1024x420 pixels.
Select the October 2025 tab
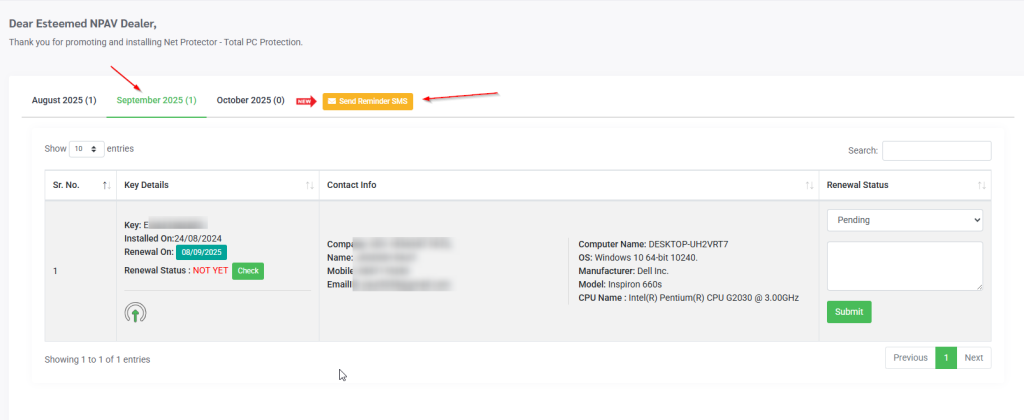(x=250, y=101)
